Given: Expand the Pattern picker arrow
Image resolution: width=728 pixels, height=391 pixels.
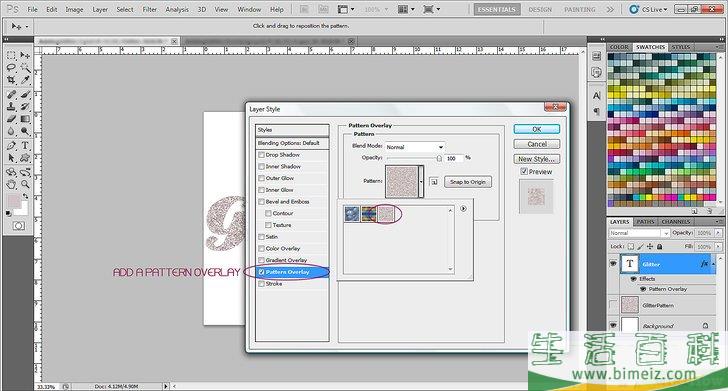Looking at the screenshot, I should tap(421, 182).
